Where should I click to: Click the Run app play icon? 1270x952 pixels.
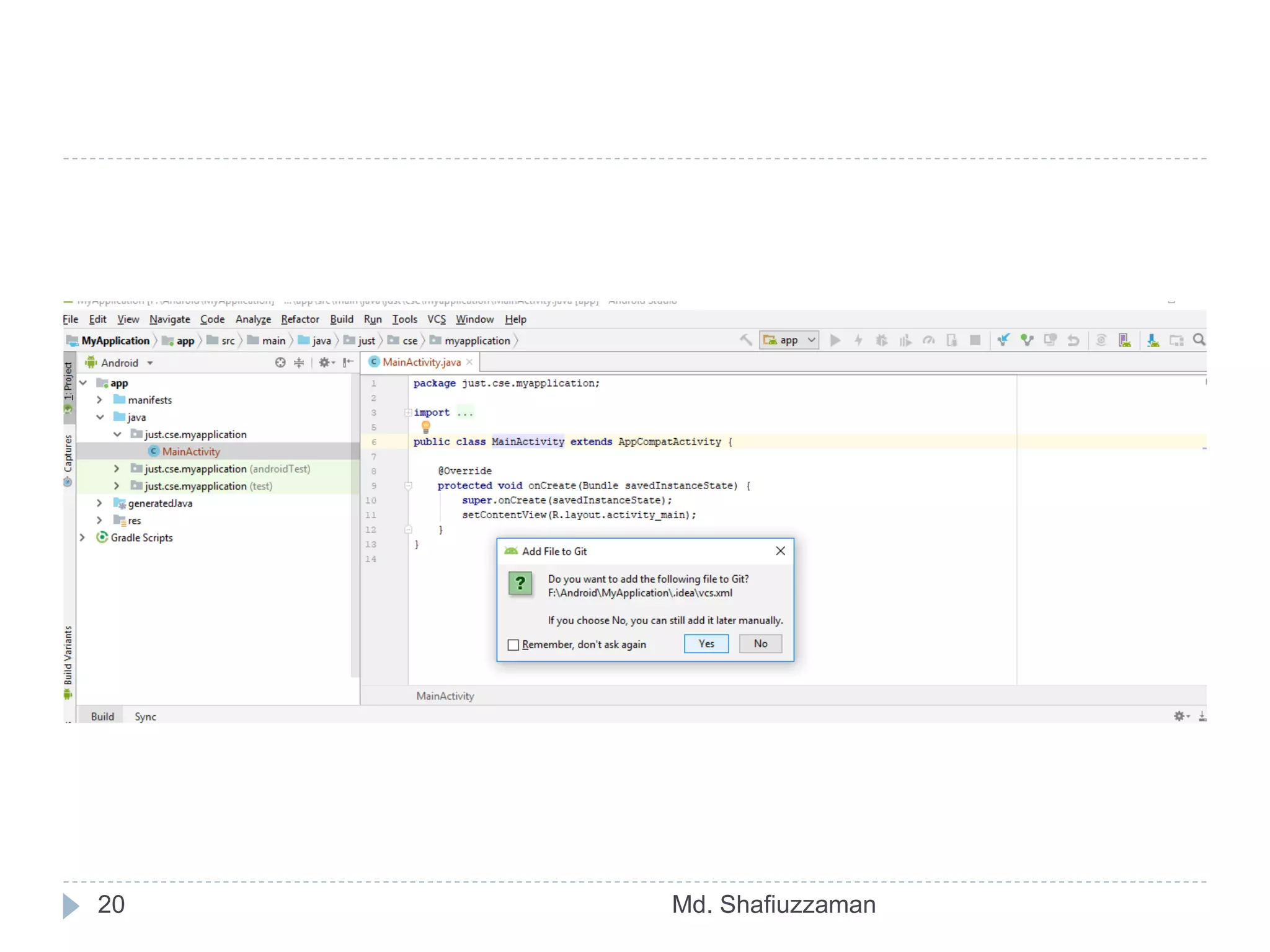(x=835, y=340)
